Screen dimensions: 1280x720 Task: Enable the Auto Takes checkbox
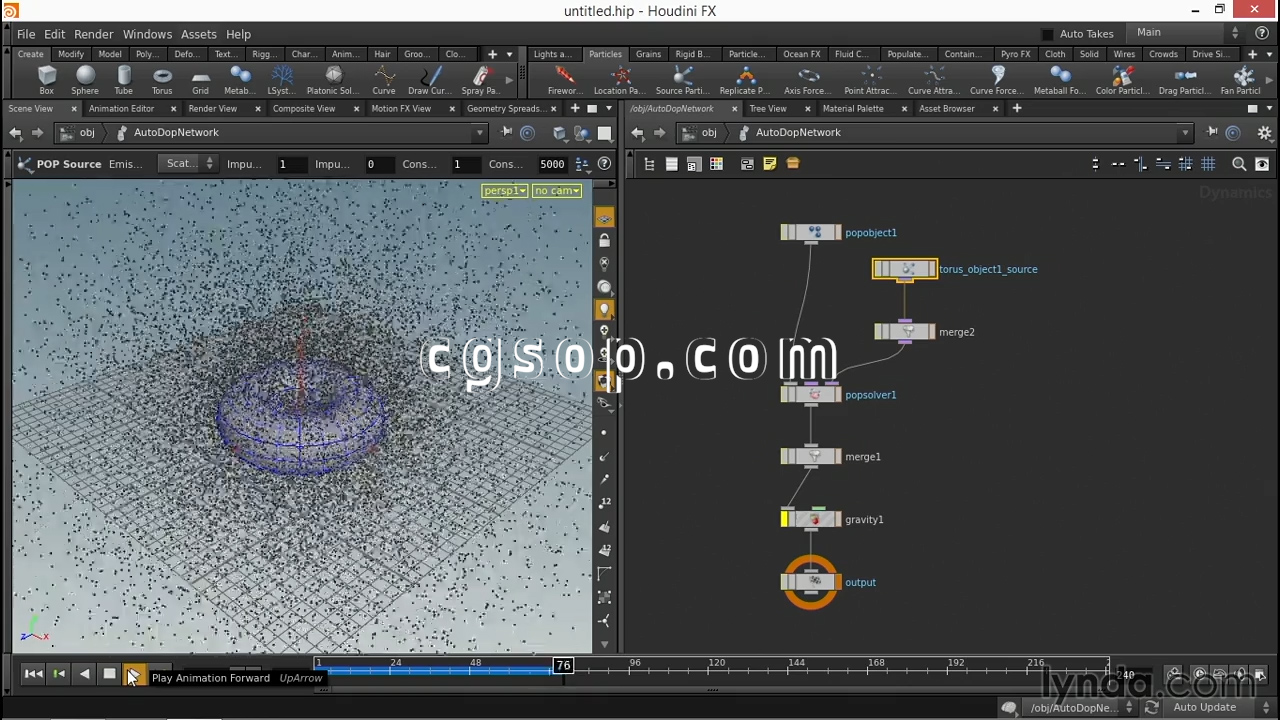click(1047, 34)
